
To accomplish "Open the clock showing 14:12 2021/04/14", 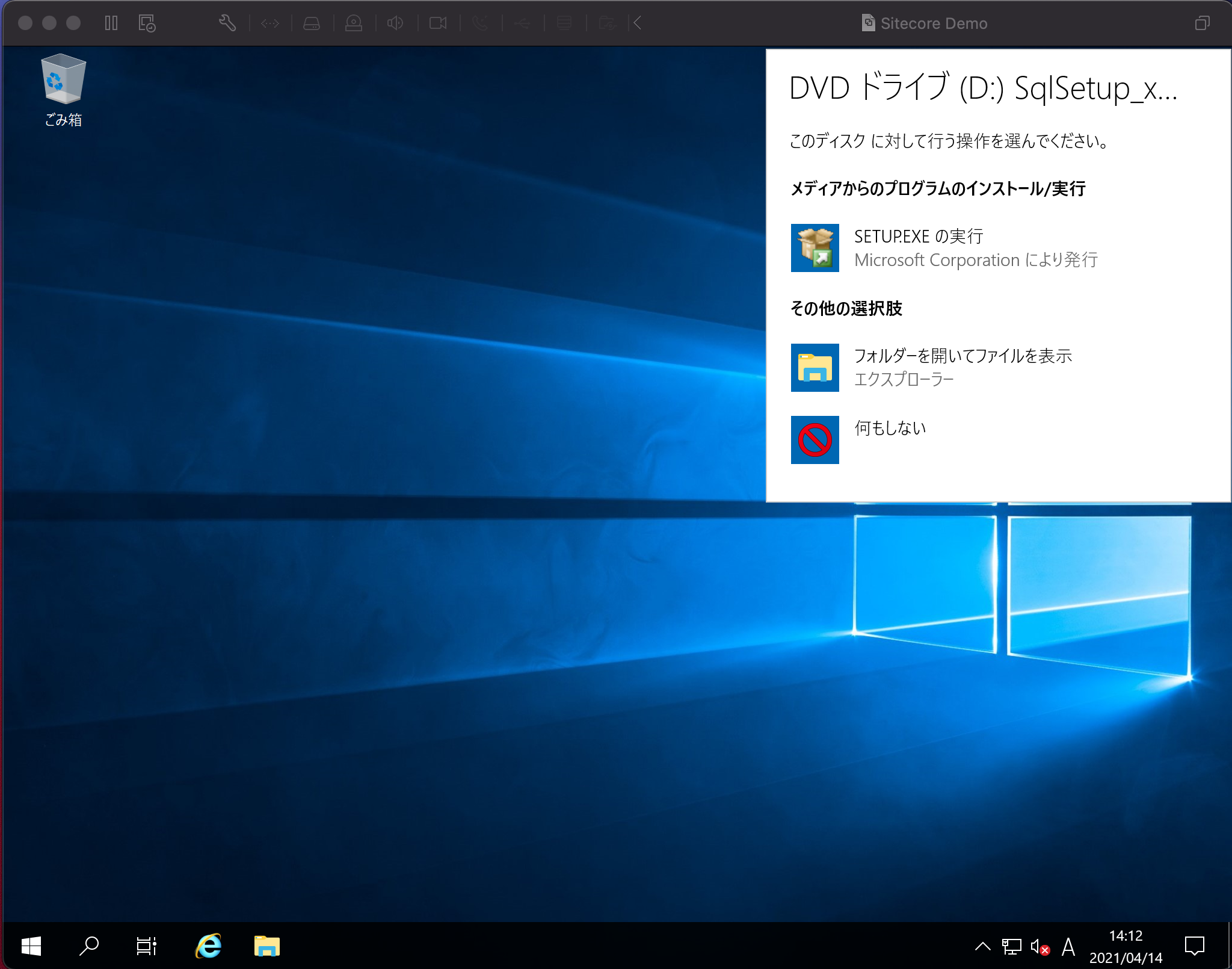I will (1126, 947).
